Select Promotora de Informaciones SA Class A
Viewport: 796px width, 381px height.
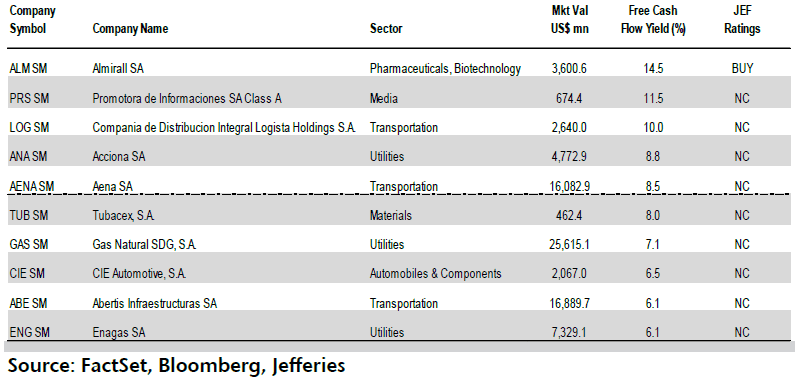(x=187, y=98)
